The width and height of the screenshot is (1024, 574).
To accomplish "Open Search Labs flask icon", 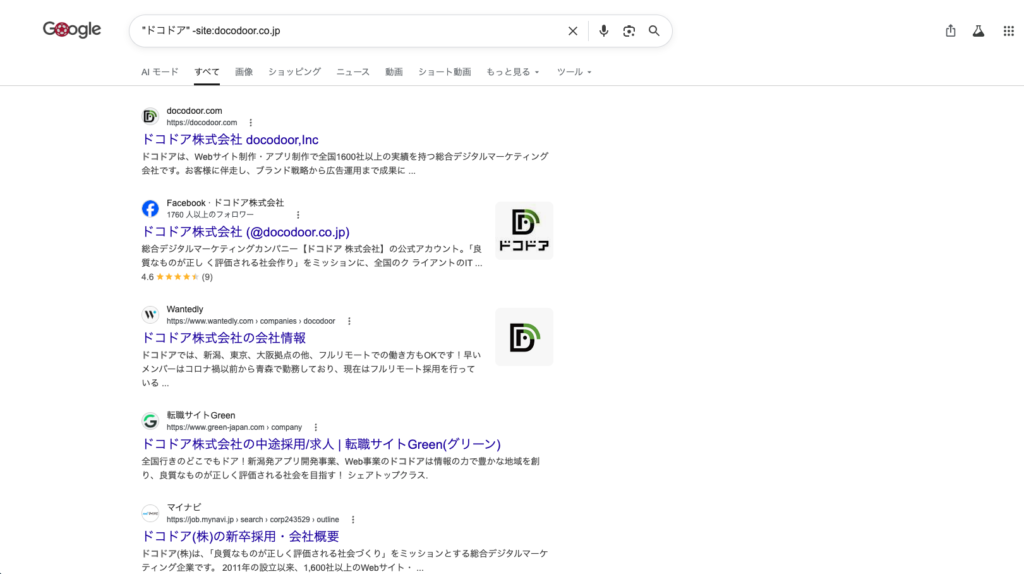I will tap(978, 31).
